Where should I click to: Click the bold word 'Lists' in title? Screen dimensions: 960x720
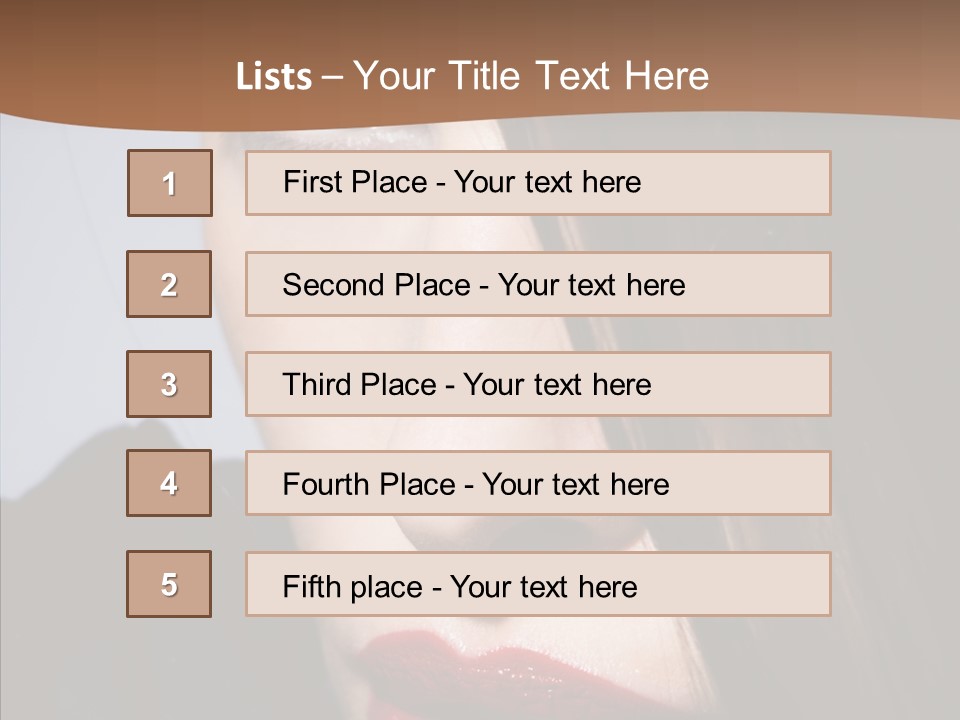[x=274, y=77]
